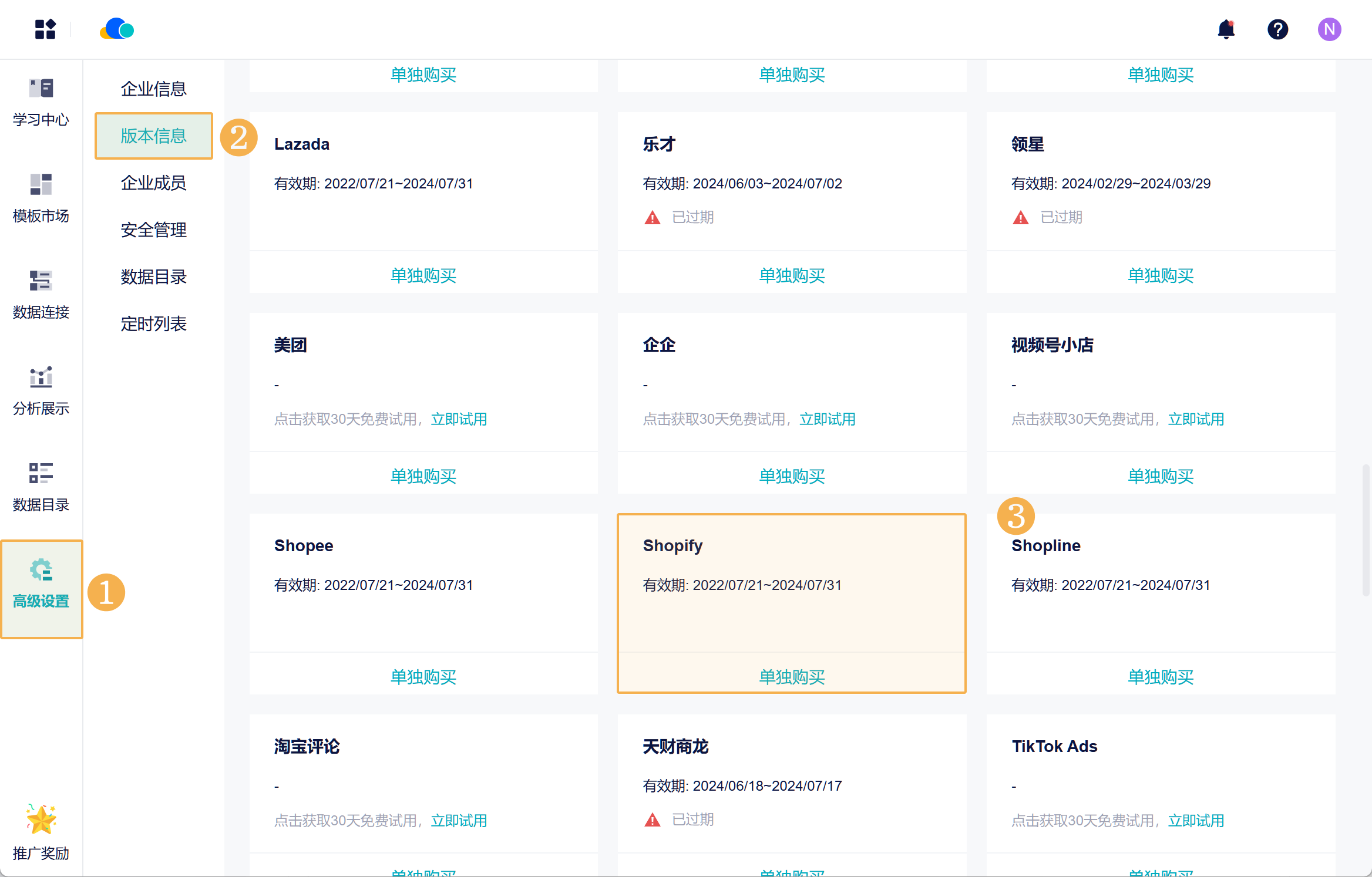Open the user avatar N menu
1372x877 pixels.
(1329, 29)
